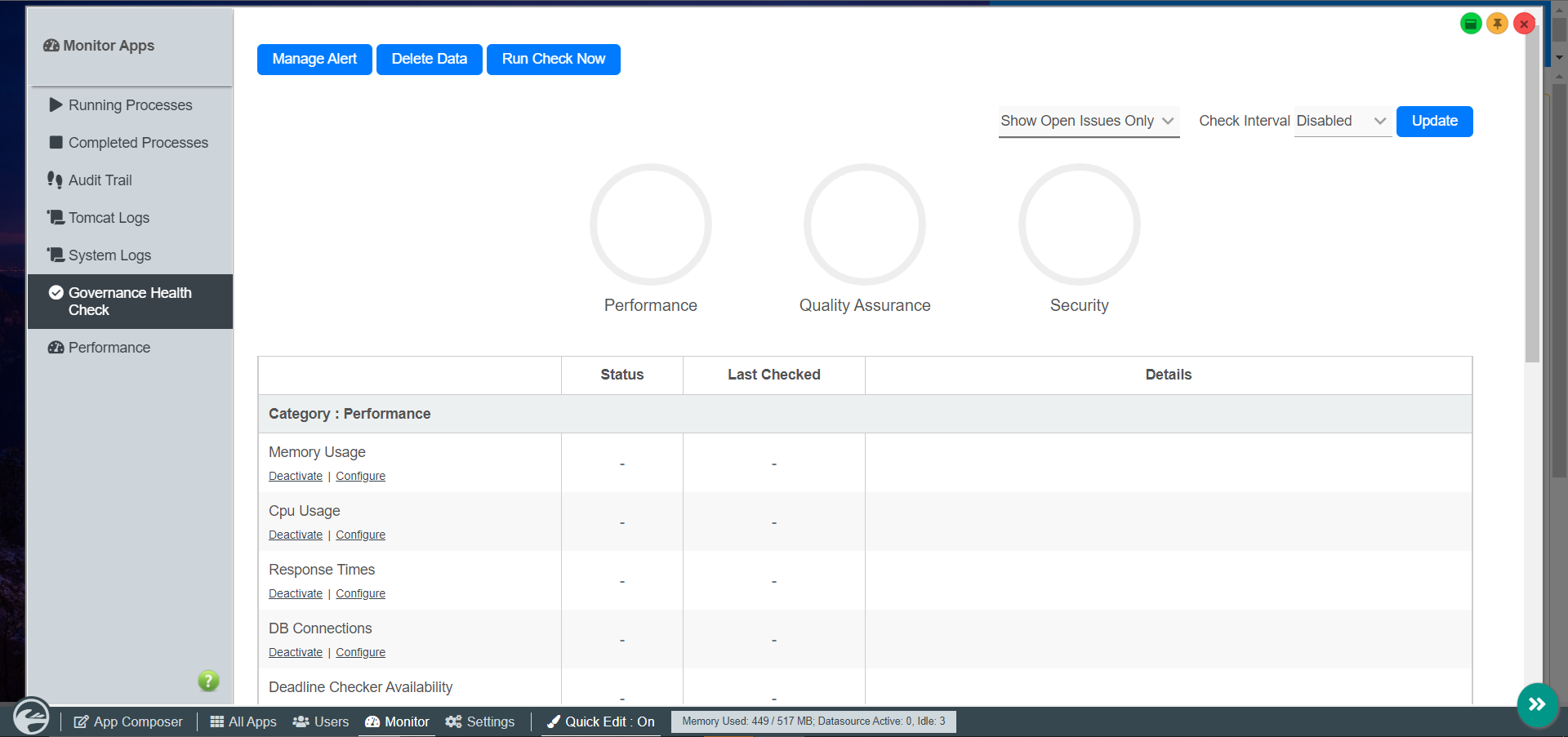The image size is (1568, 737).
Task: Click the green help question mark icon
Action: [208, 681]
